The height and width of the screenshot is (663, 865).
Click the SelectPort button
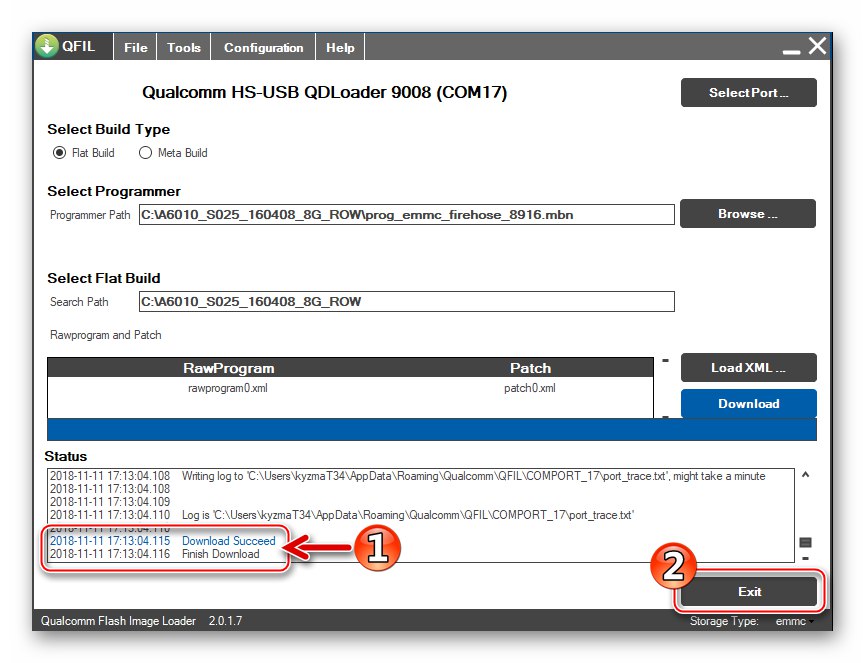749,92
